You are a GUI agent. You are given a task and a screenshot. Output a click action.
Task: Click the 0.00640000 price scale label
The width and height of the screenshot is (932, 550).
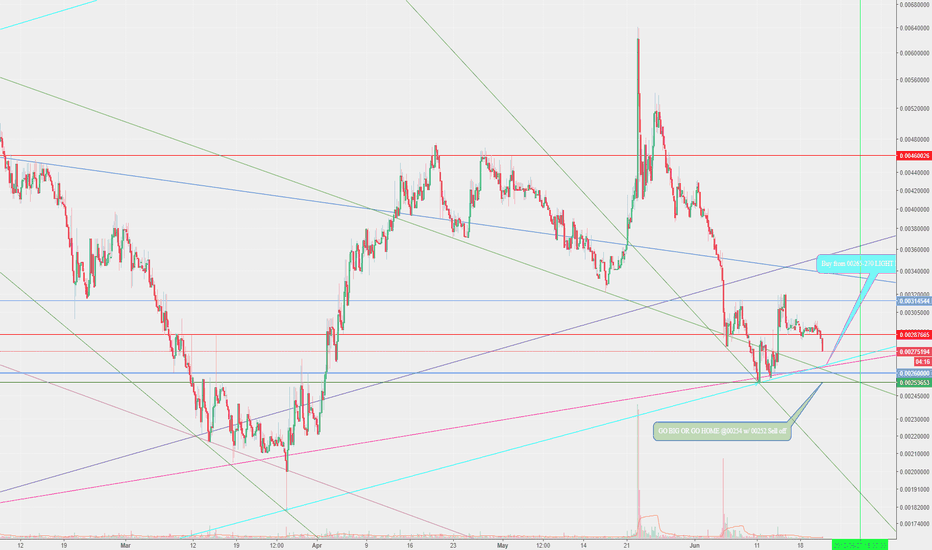click(915, 27)
